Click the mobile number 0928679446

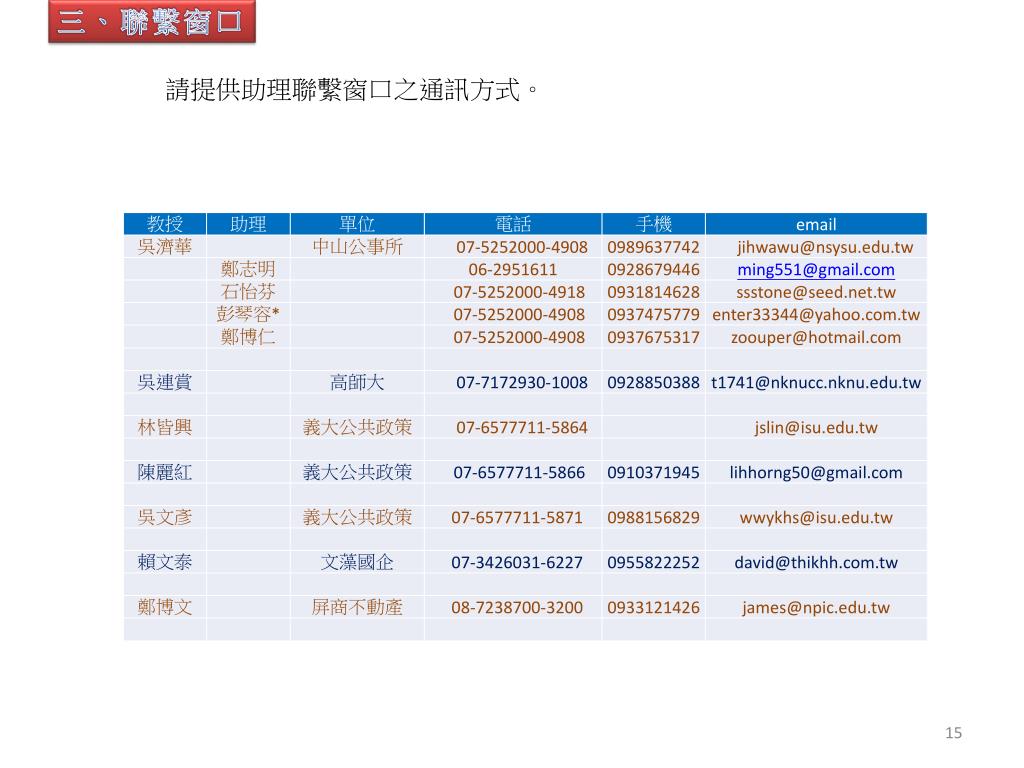[653, 270]
